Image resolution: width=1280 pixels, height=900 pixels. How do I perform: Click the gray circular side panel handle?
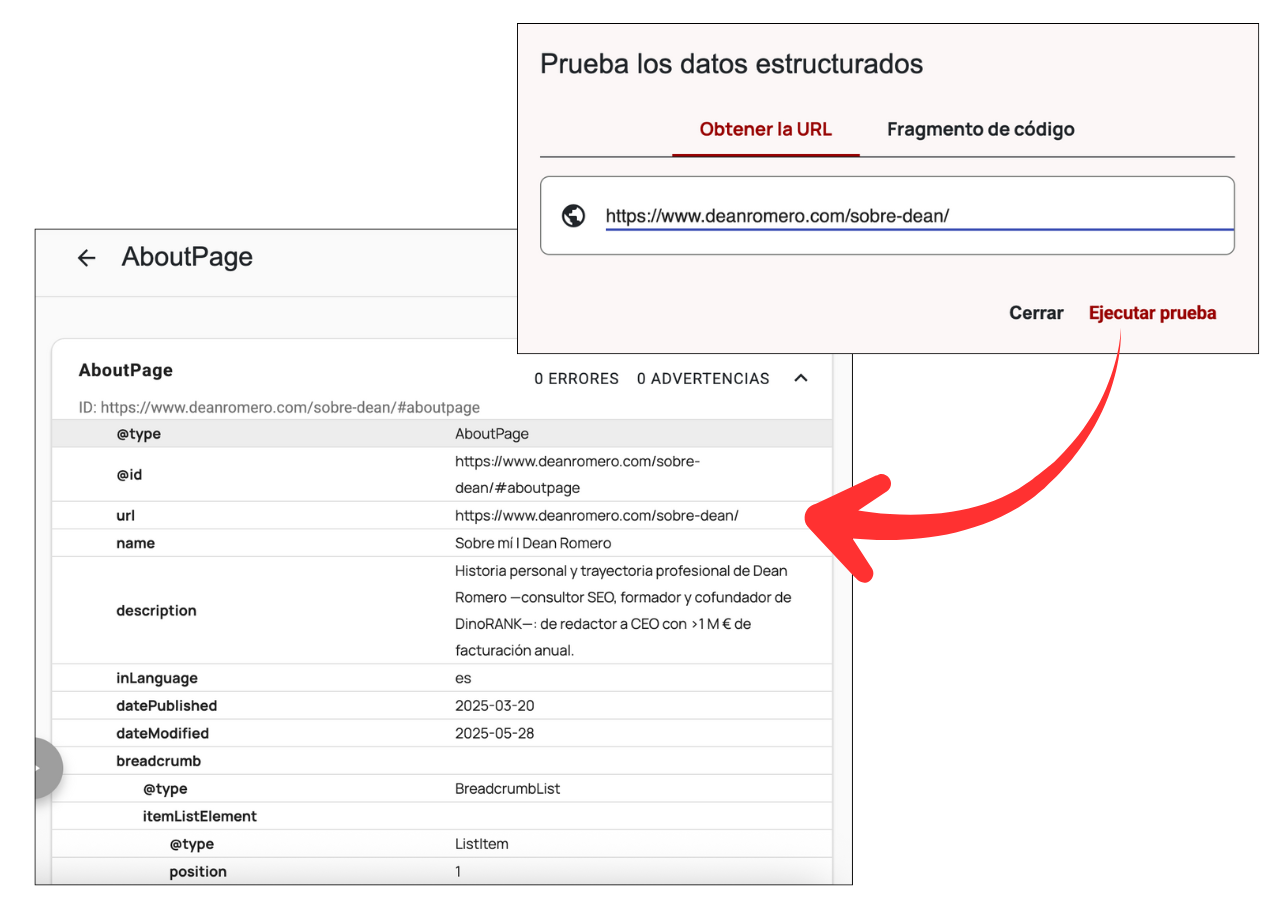(43, 768)
